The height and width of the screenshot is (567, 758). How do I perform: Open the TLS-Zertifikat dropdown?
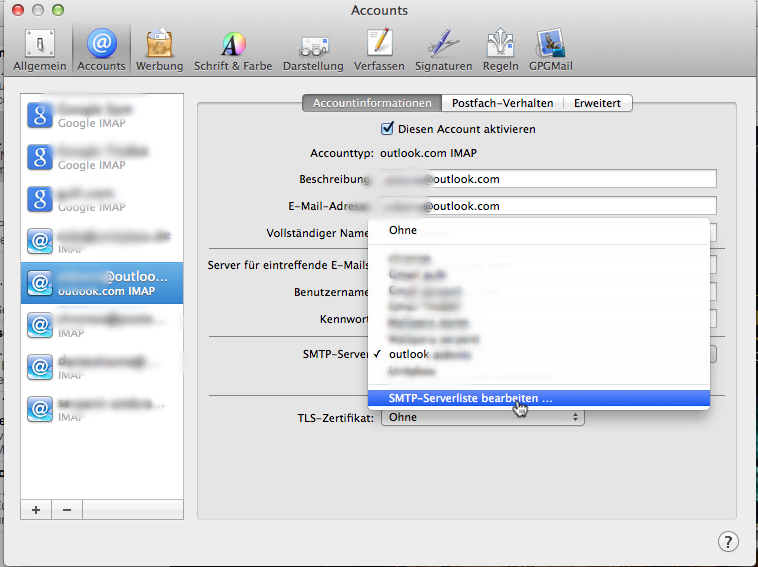[x=482, y=417]
